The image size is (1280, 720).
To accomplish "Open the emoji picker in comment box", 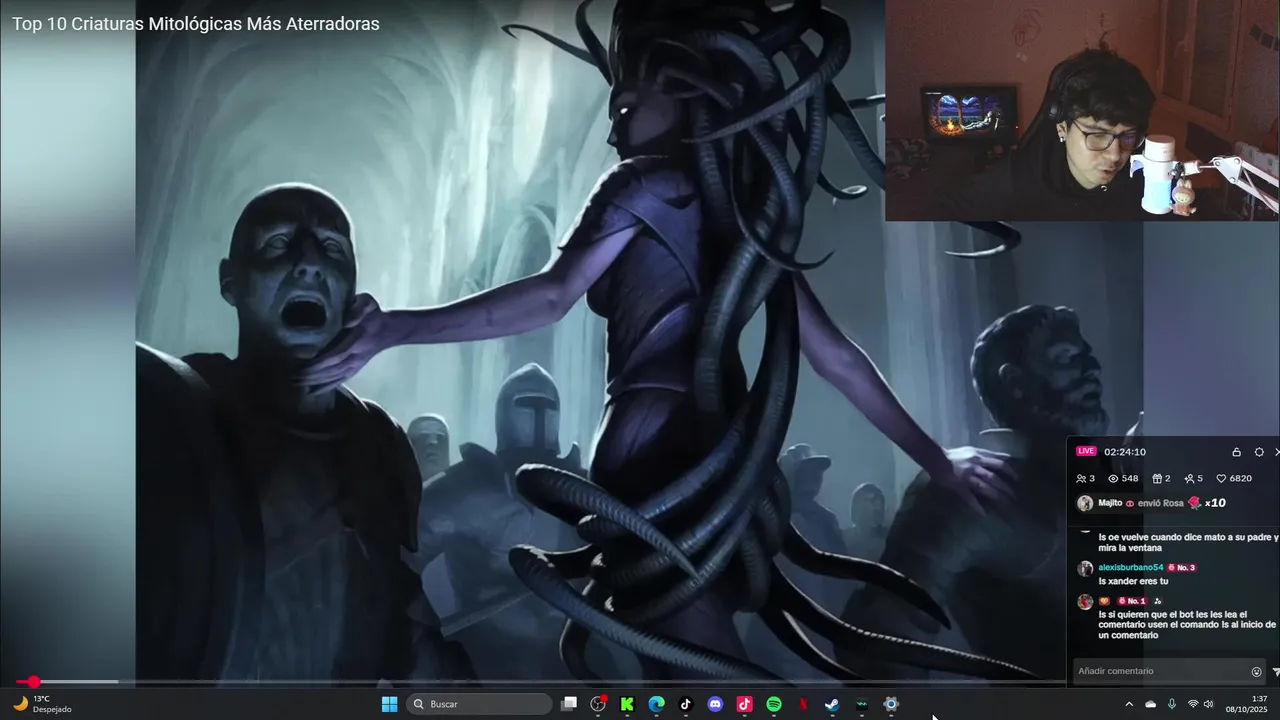I will (x=1257, y=672).
